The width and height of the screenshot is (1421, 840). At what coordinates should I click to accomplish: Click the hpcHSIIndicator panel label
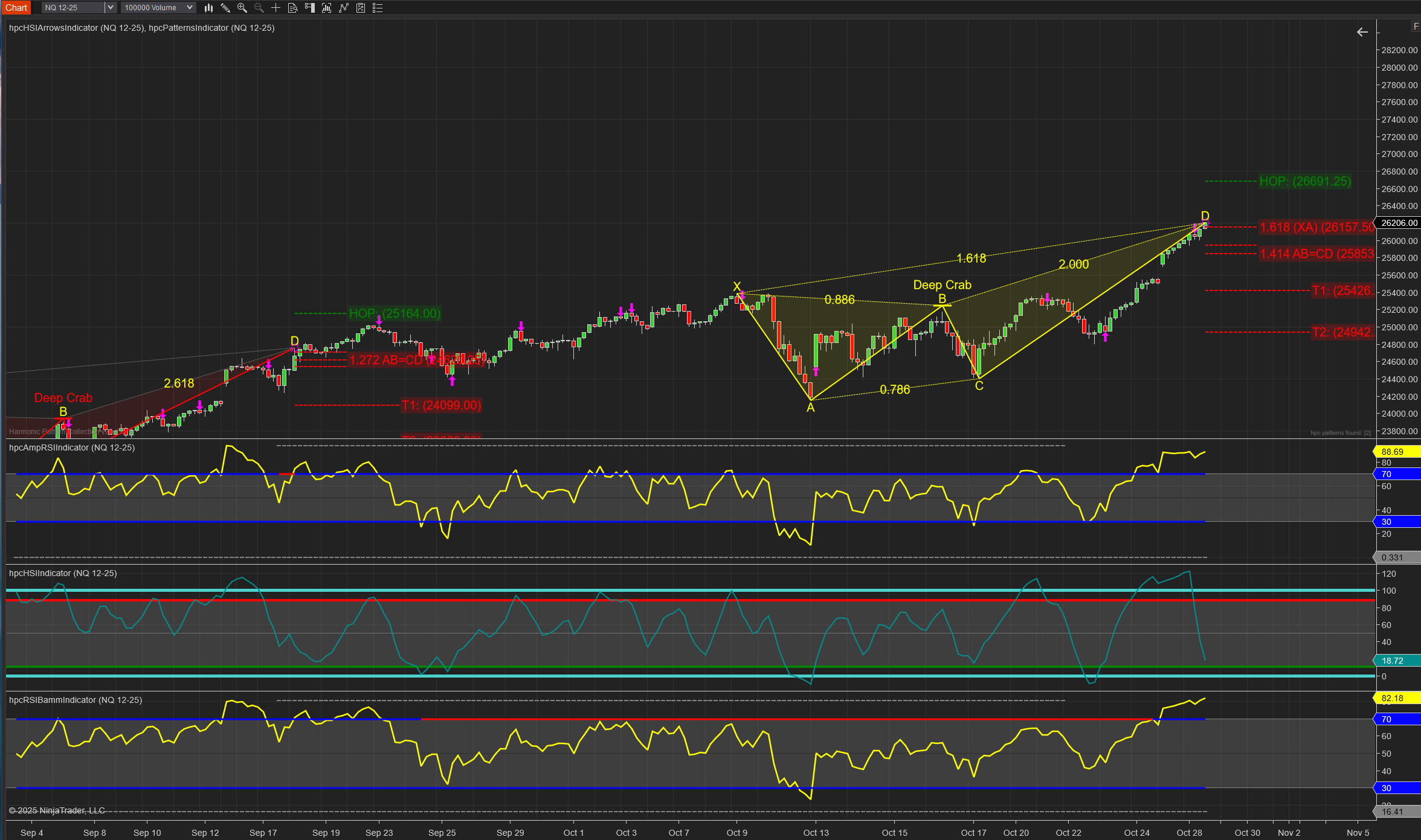pyautogui.click(x=63, y=573)
